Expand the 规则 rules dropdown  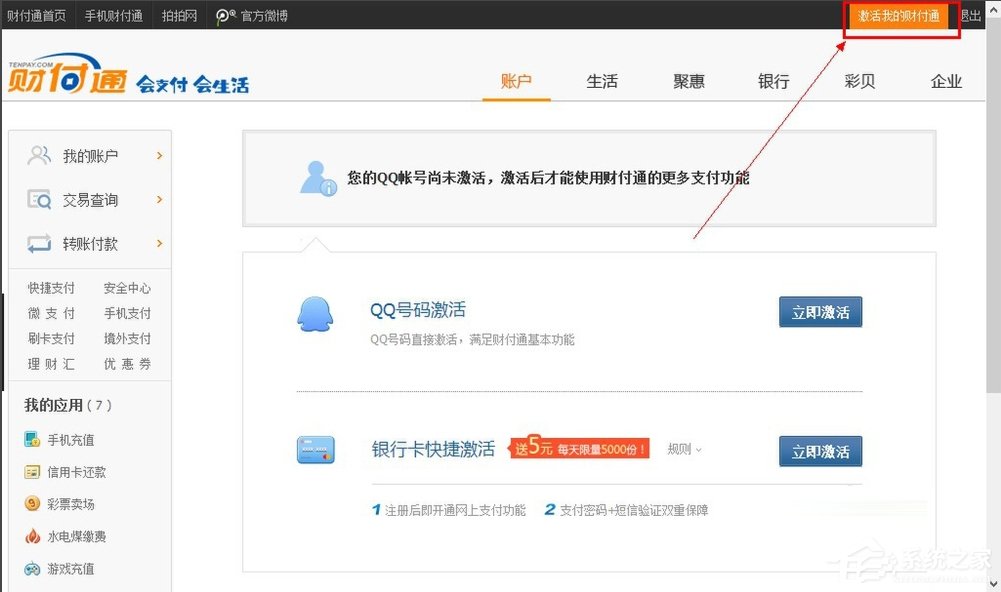tap(685, 449)
